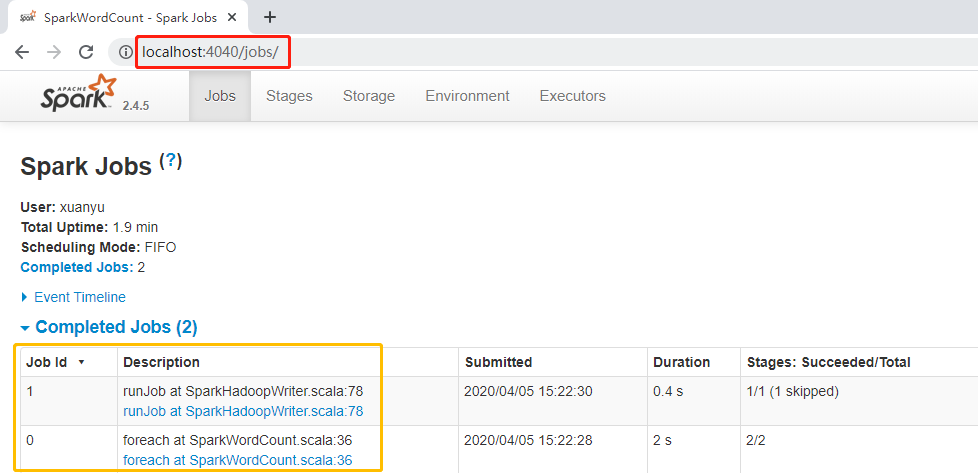The image size is (978, 473).
Task: Follow the Completed Jobs: summary link
Action: (x=77, y=268)
